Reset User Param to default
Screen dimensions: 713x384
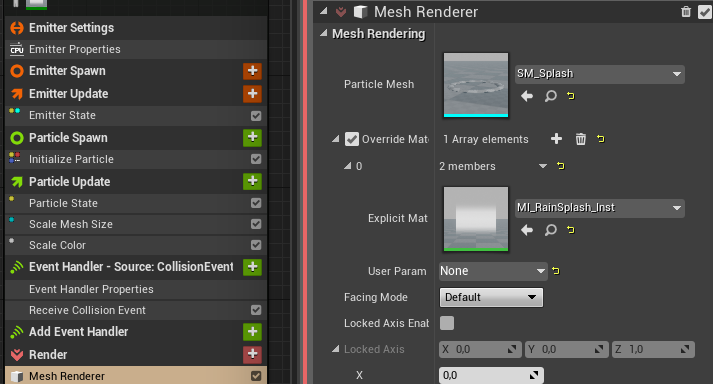point(556,271)
